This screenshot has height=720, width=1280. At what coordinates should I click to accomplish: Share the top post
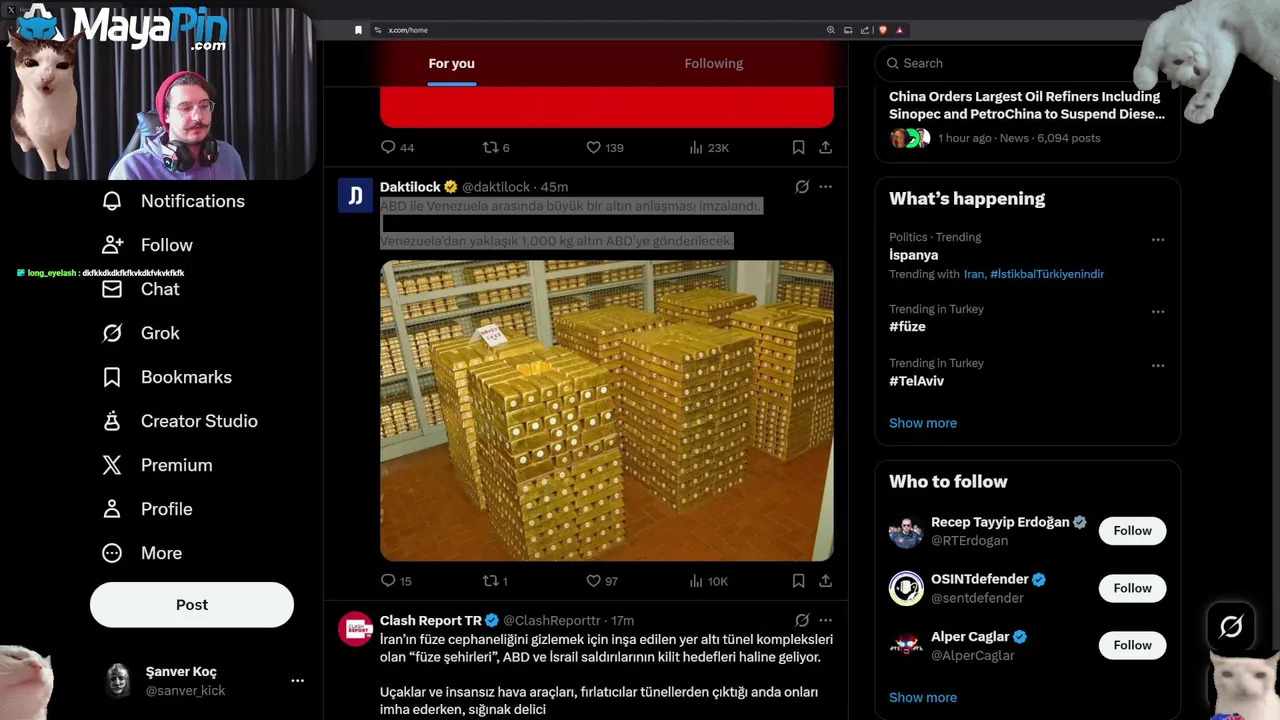[825, 147]
